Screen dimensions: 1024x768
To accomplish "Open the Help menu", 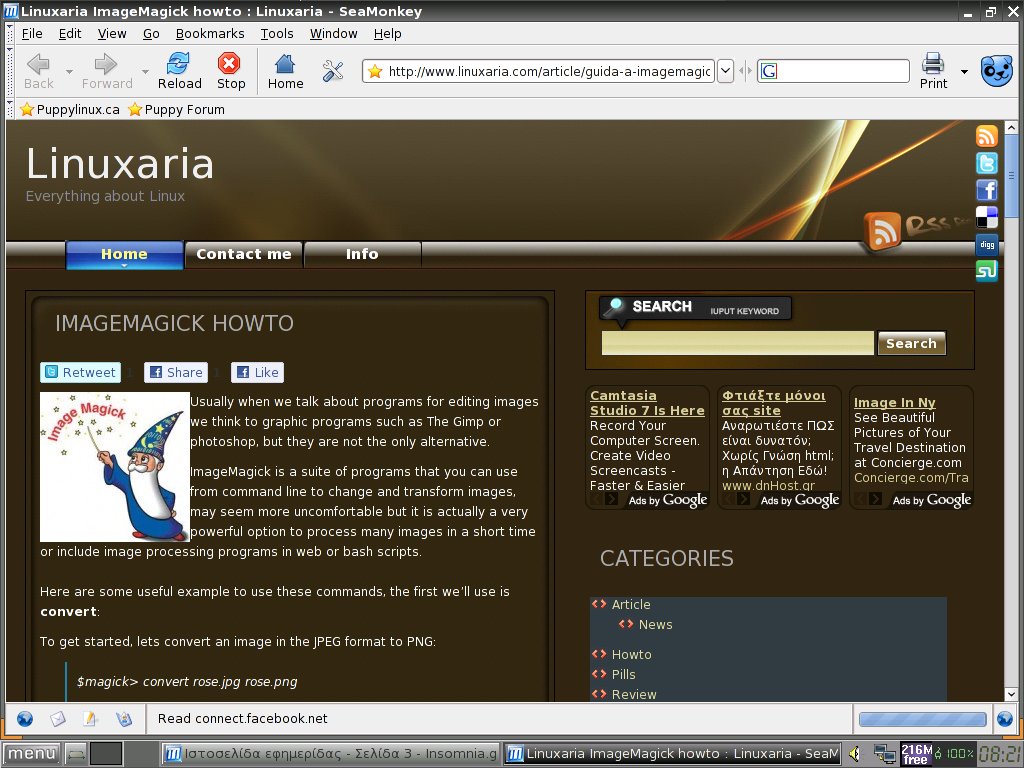I will [x=387, y=33].
